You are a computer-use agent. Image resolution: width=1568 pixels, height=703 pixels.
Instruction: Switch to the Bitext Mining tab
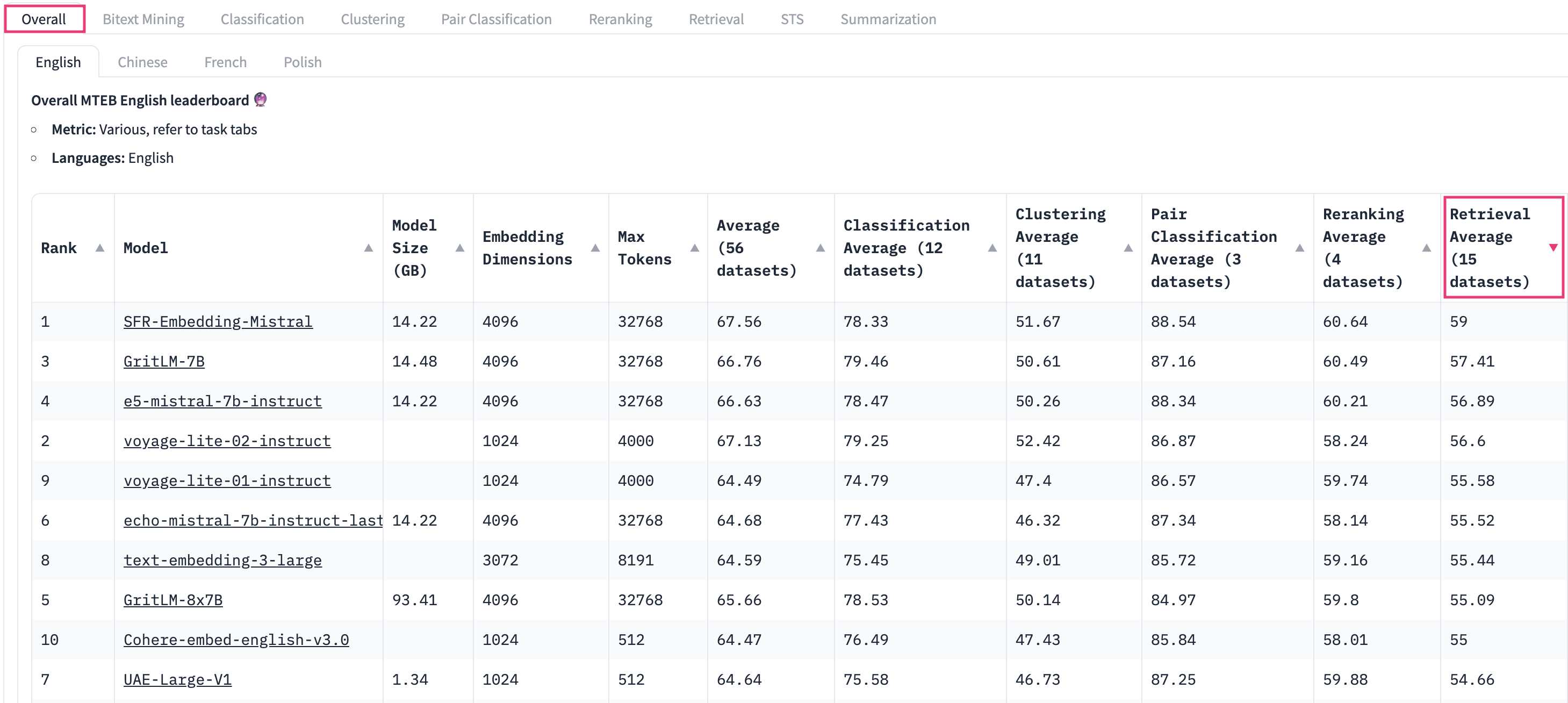[143, 19]
